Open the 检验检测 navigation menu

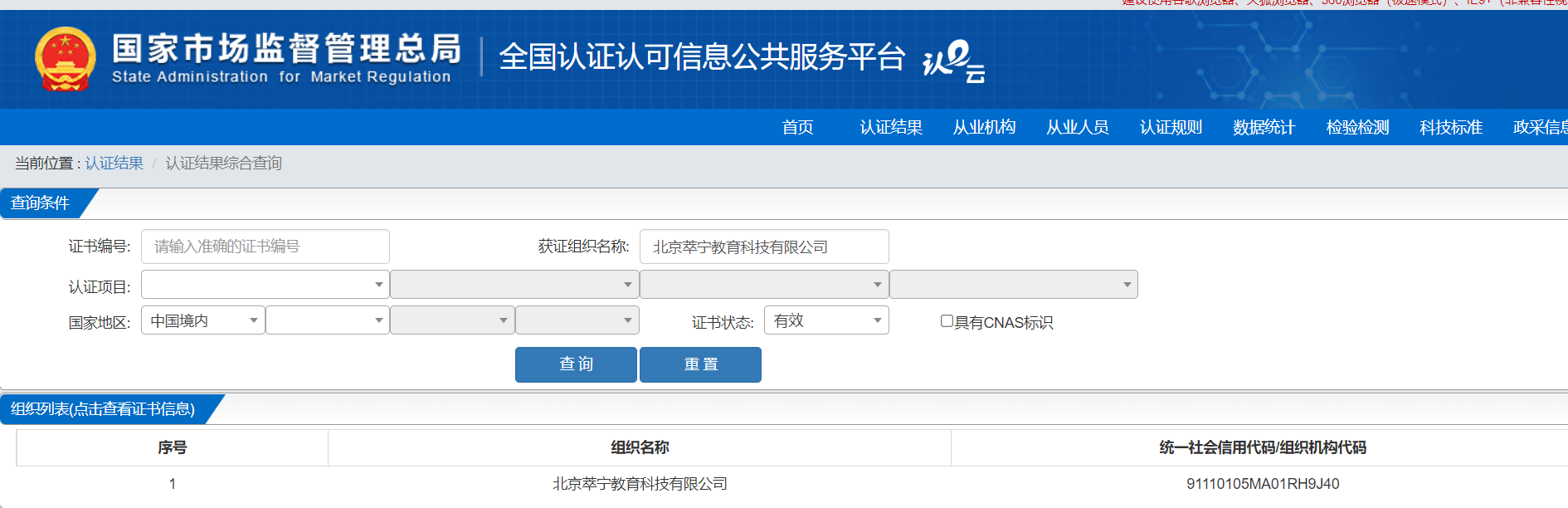(x=1357, y=127)
